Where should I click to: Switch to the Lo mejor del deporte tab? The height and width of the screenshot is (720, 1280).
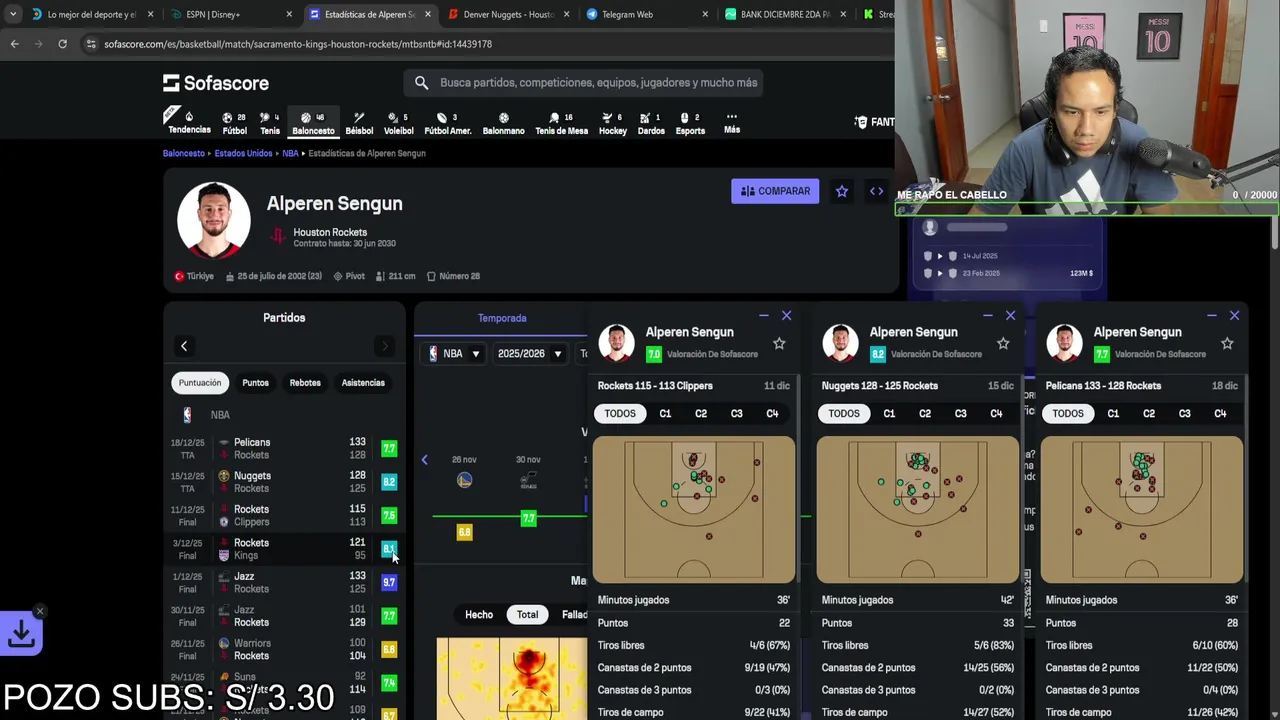coord(92,14)
